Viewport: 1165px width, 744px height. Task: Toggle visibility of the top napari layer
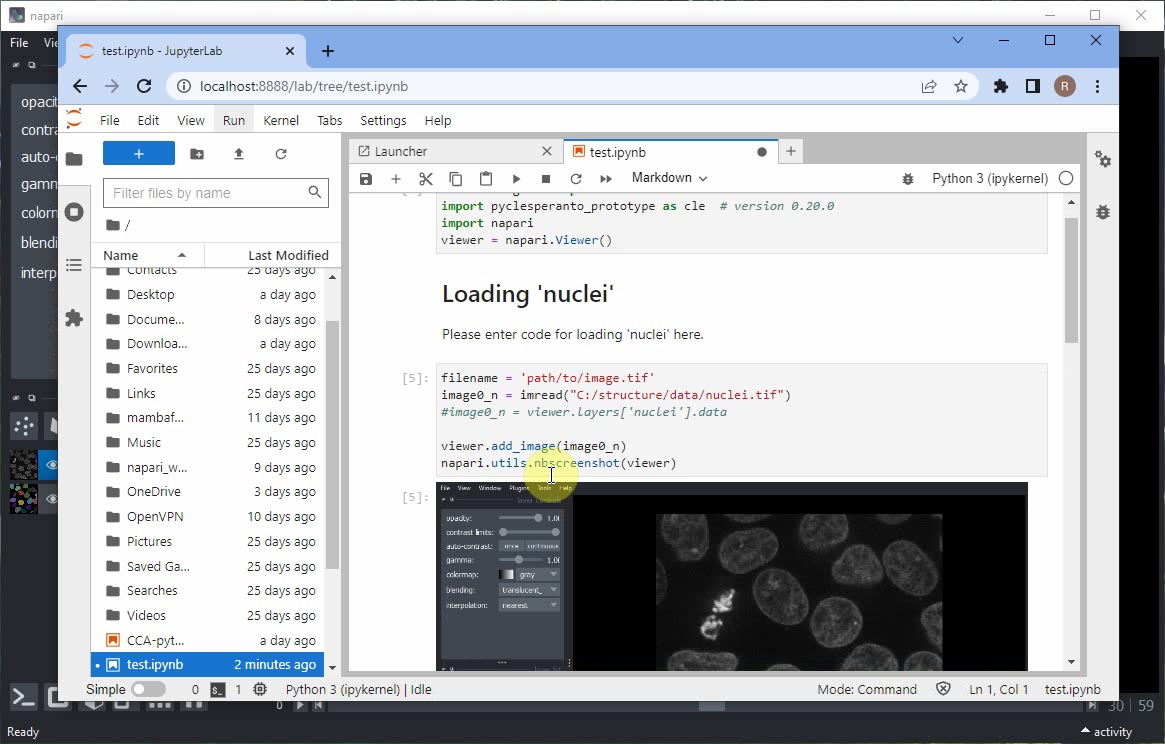51,465
